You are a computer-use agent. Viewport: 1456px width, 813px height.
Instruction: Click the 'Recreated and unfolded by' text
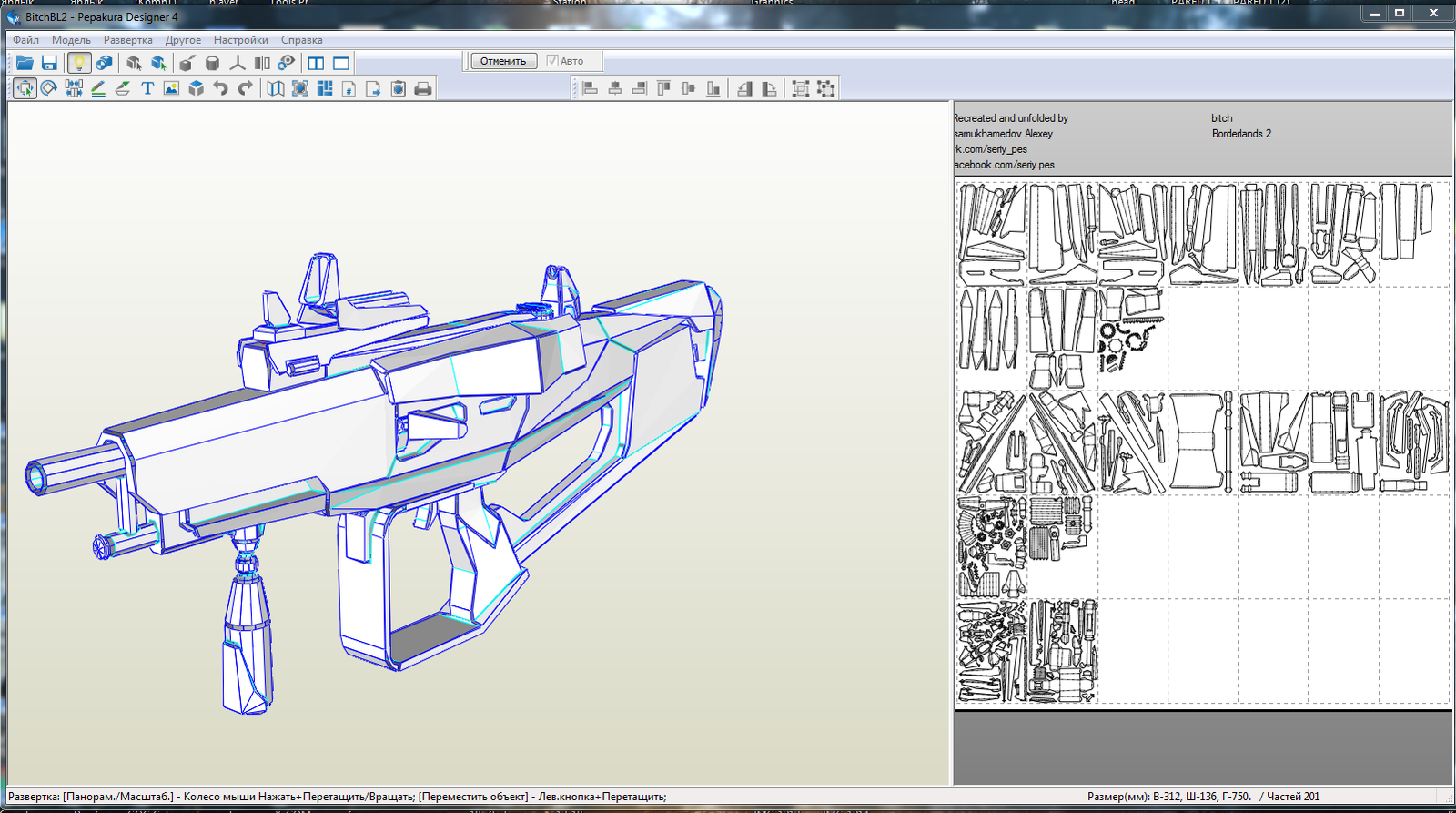pyautogui.click(x=1010, y=118)
